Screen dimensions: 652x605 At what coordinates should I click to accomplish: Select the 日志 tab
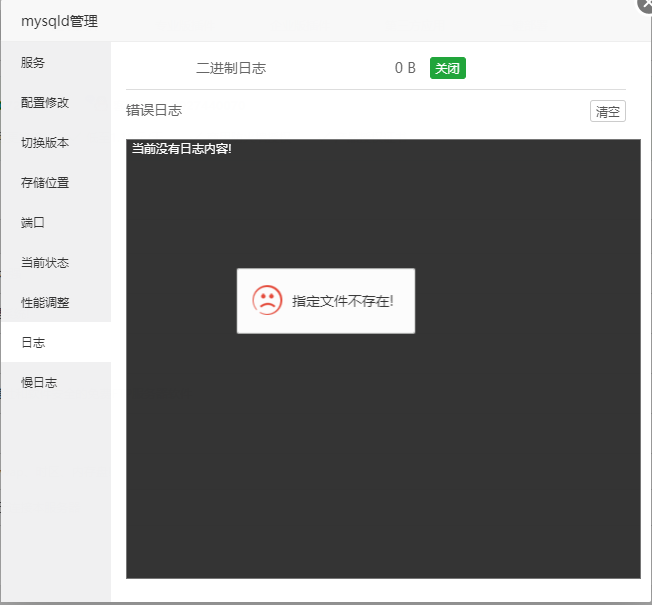pos(56,342)
